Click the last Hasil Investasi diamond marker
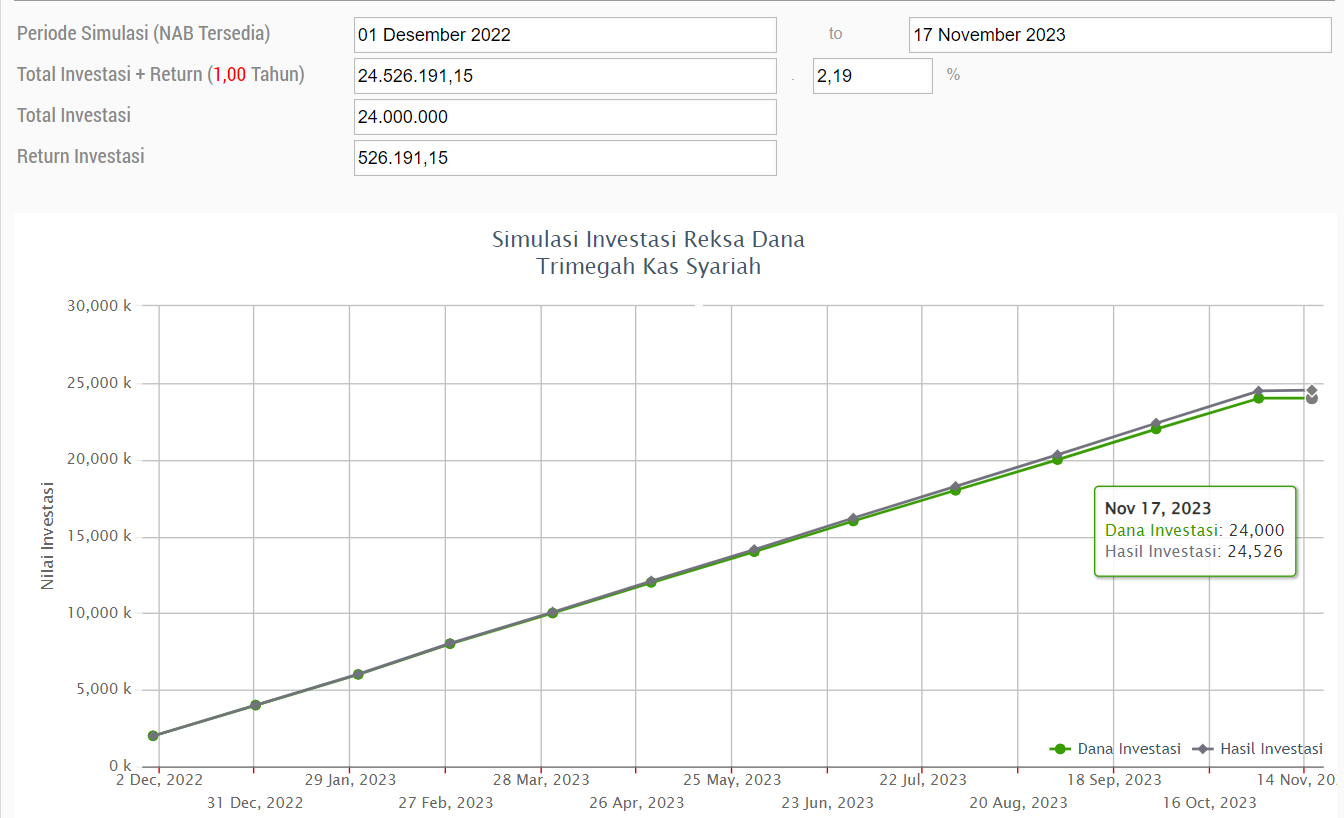Screen dimensions: 1344x818 pos(1311,390)
